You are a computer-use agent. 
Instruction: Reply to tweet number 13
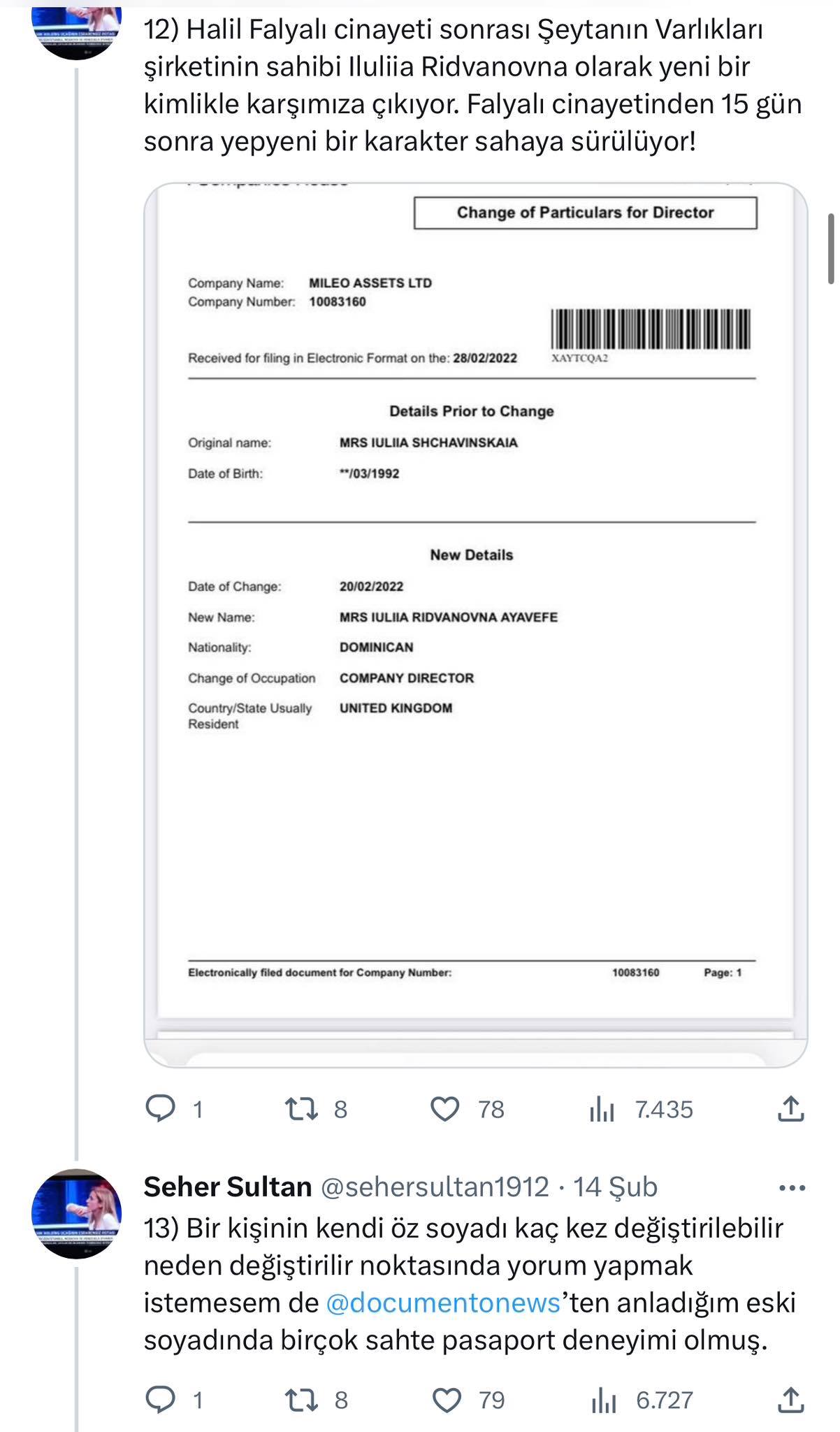[x=161, y=1399]
